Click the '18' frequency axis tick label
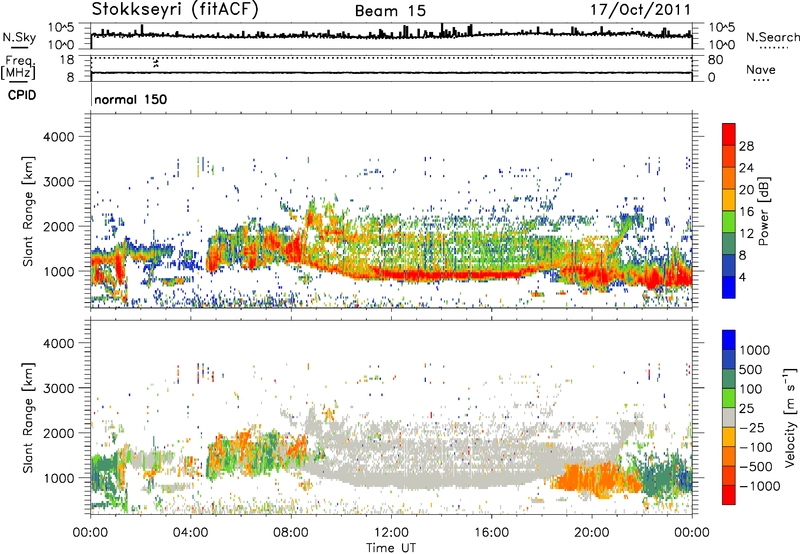 tap(67, 60)
